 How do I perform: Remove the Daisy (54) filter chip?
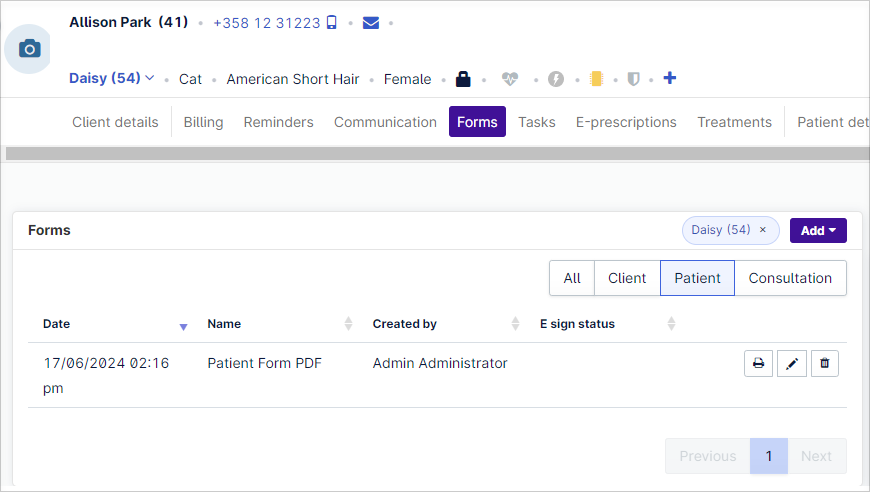pos(763,230)
